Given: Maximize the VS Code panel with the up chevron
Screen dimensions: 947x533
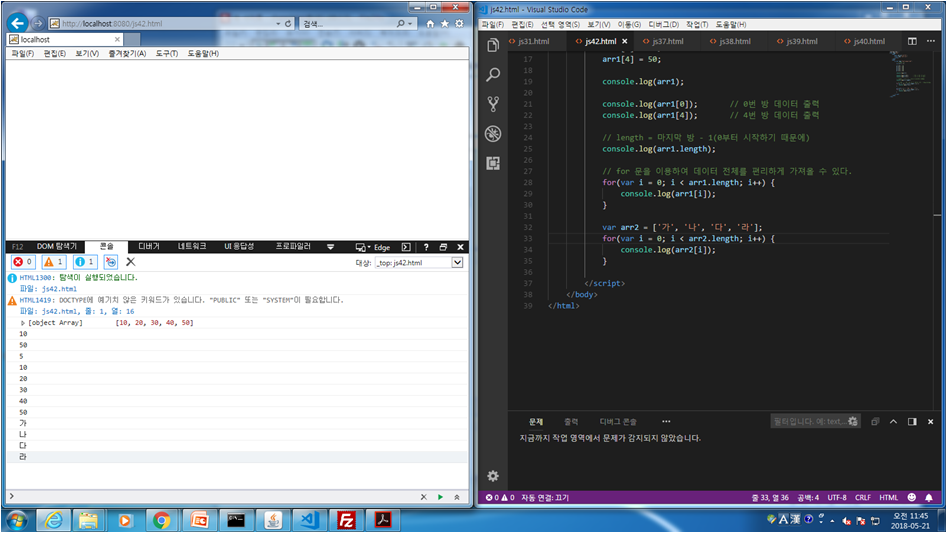Looking at the screenshot, I should click(893, 421).
